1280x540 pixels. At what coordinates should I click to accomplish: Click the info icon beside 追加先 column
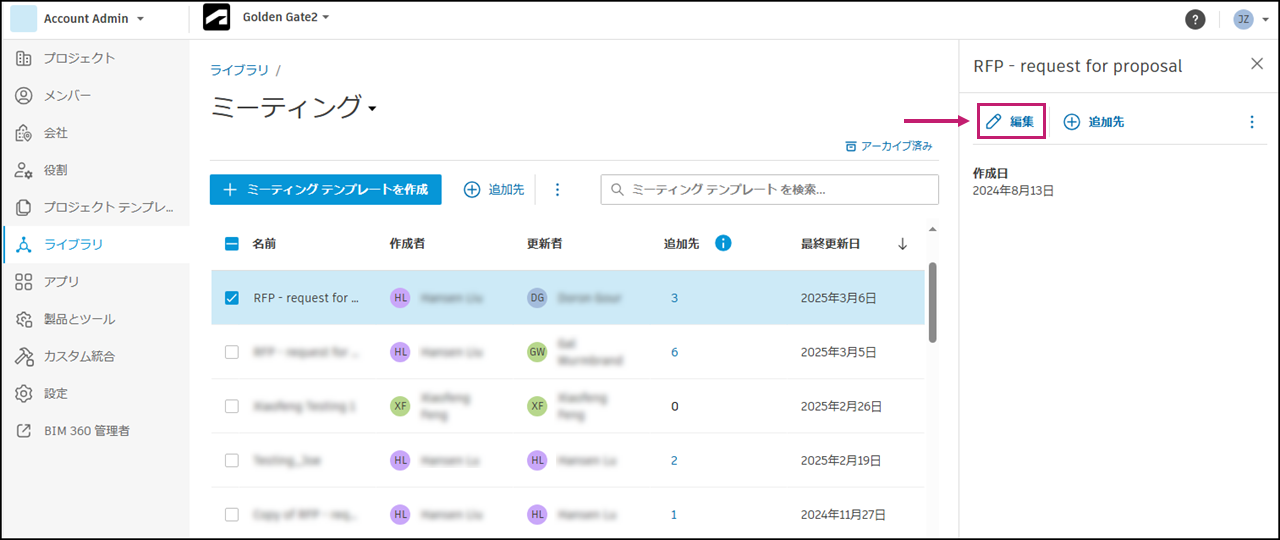point(723,243)
